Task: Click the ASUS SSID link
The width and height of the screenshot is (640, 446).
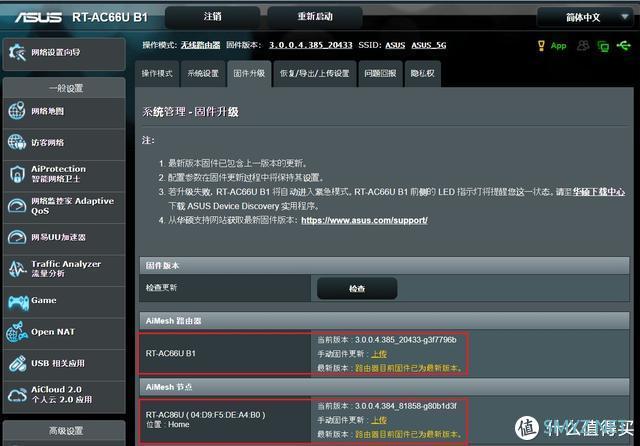Action: click(395, 45)
